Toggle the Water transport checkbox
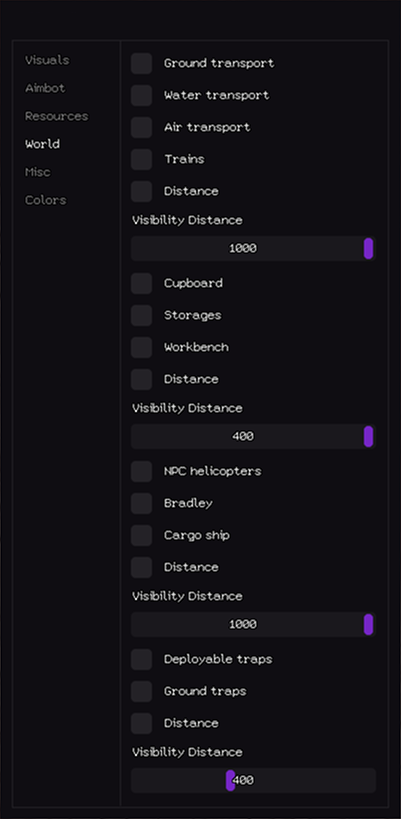The width and height of the screenshot is (401, 819). (141, 95)
